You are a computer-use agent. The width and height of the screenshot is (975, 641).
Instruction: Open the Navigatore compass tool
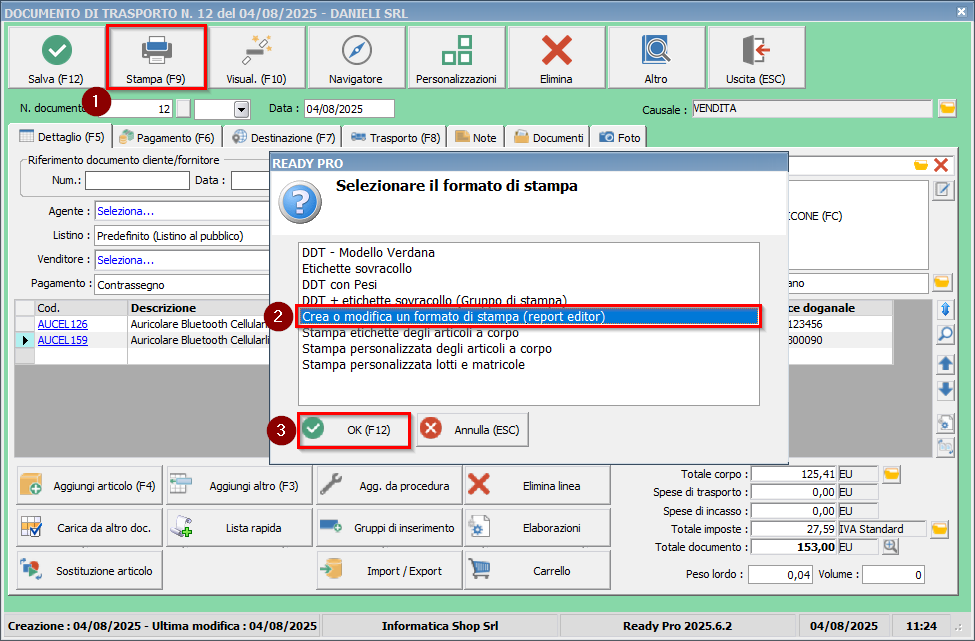coord(356,58)
